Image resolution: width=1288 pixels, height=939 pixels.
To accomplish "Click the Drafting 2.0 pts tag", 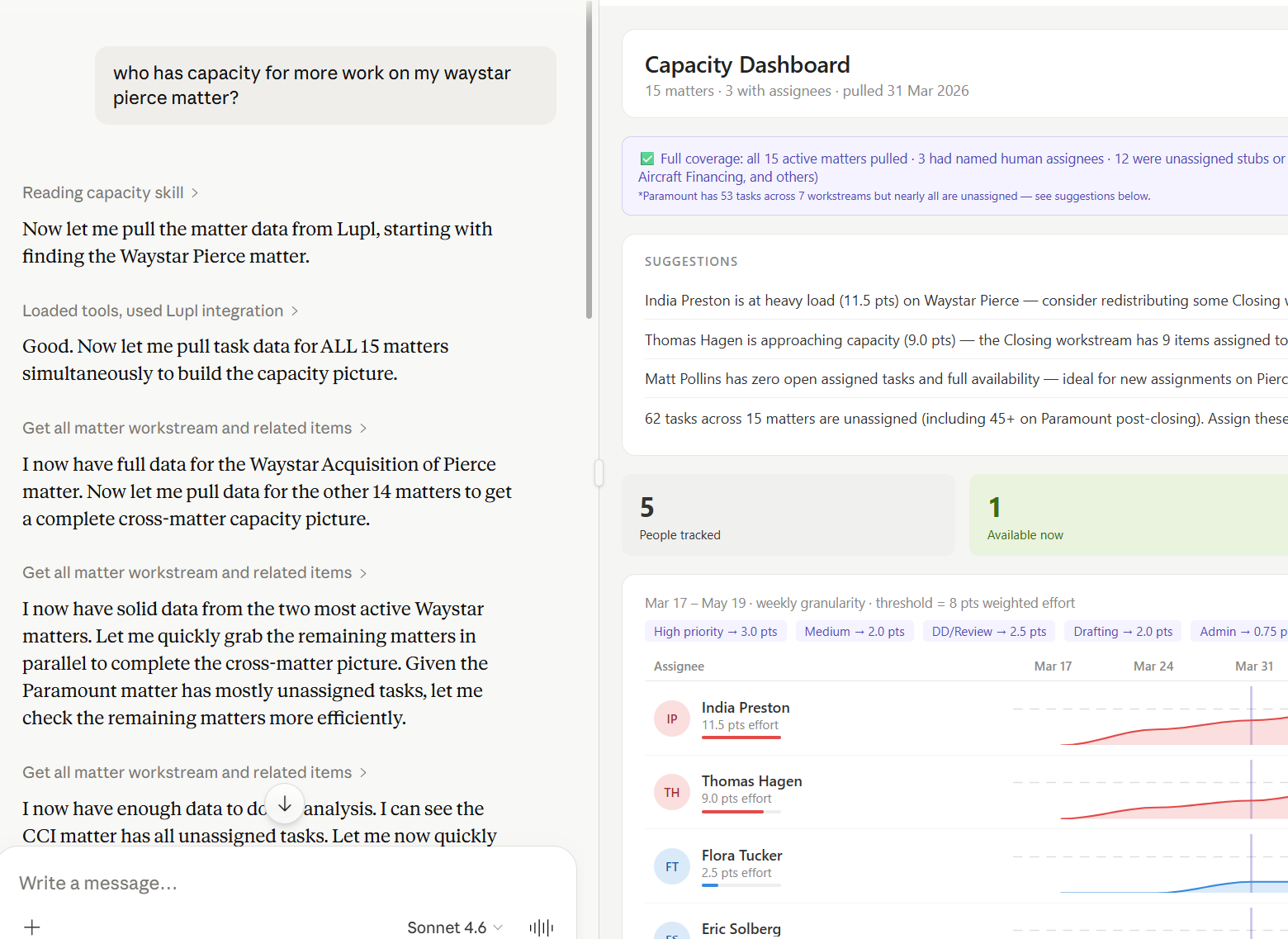I will point(1123,631).
